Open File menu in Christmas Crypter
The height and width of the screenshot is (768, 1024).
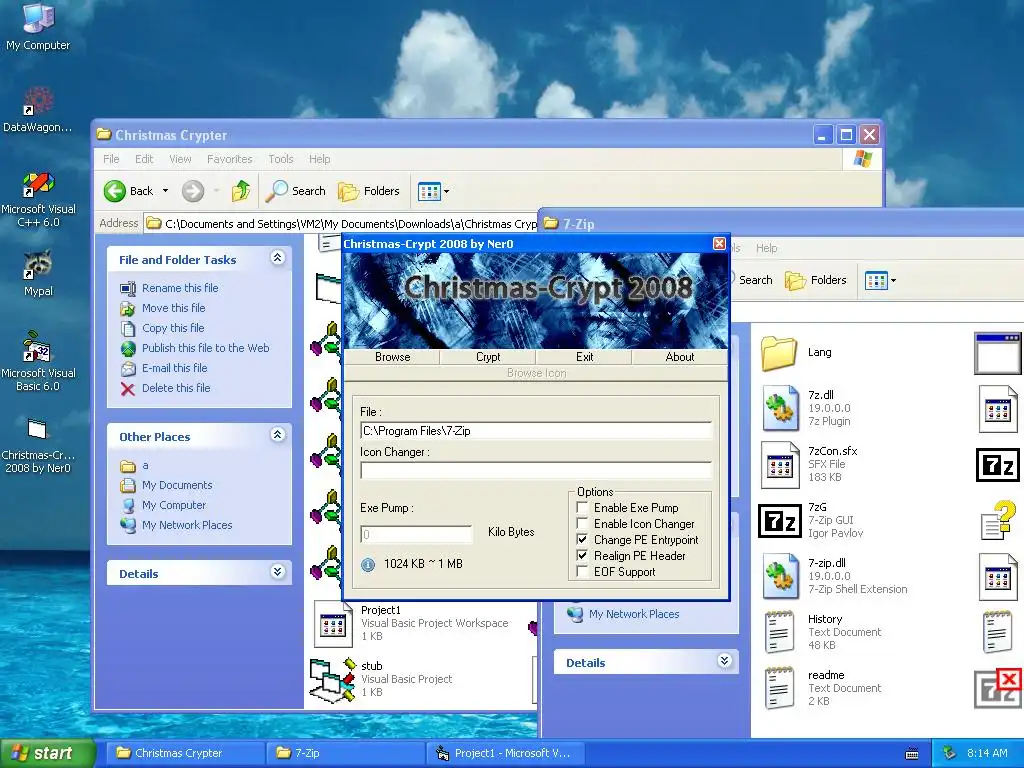click(111, 159)
